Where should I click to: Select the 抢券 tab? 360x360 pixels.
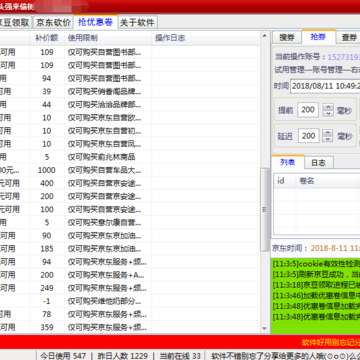[x=318, y=37]
